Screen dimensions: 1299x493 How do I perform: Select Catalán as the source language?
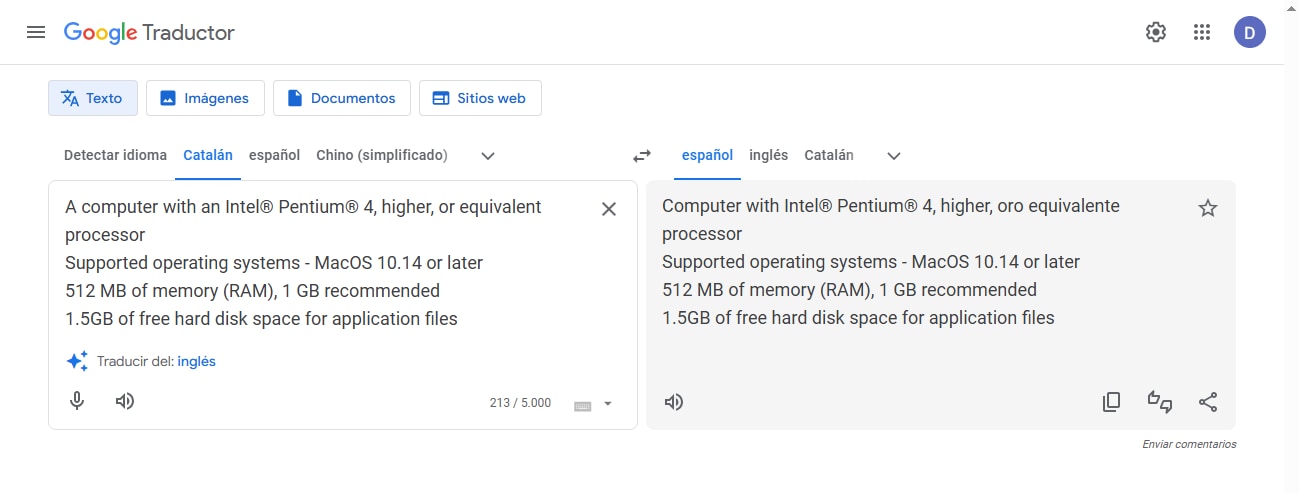click(x=208, y=155)
